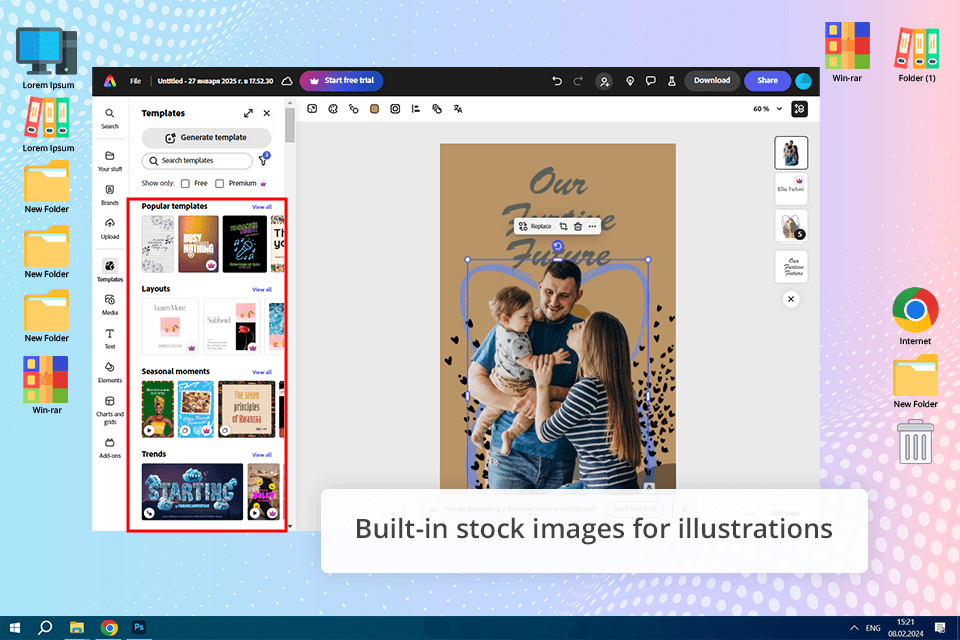
Task: Expand the 60% zoom dropdown
Action: tap(766, 109)
